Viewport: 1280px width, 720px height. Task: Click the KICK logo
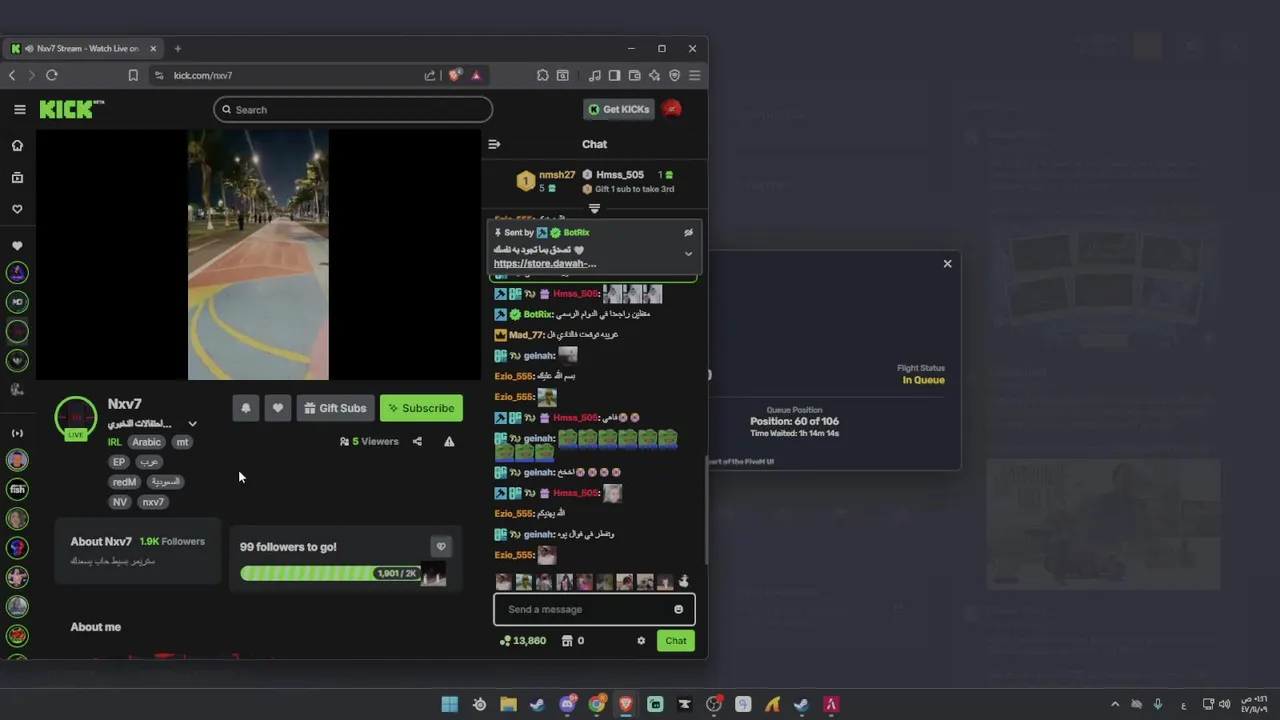click(71, 109)
